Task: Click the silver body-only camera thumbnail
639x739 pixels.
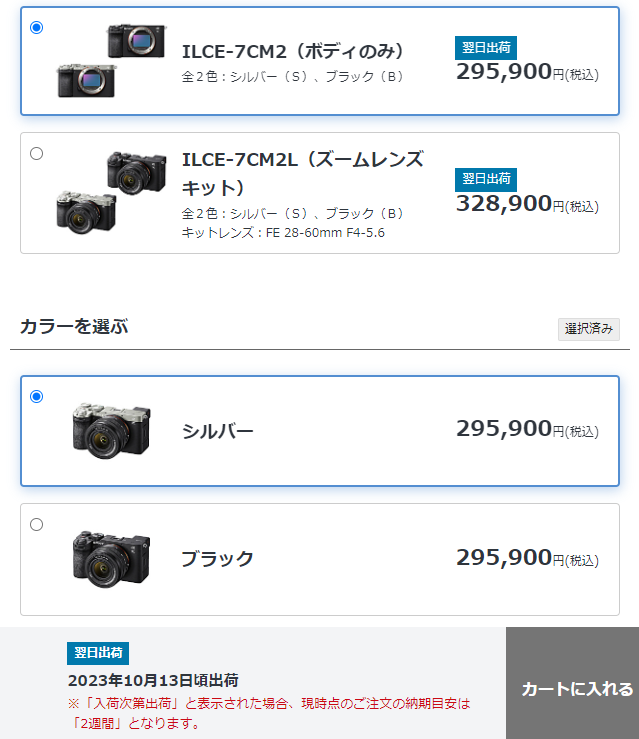Action: pyautogui.click(x=86, y=81)
